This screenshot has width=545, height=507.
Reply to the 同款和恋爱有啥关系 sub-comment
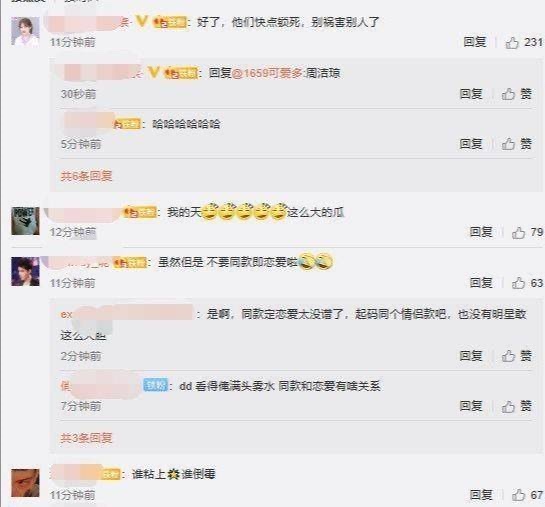[471, 406]
